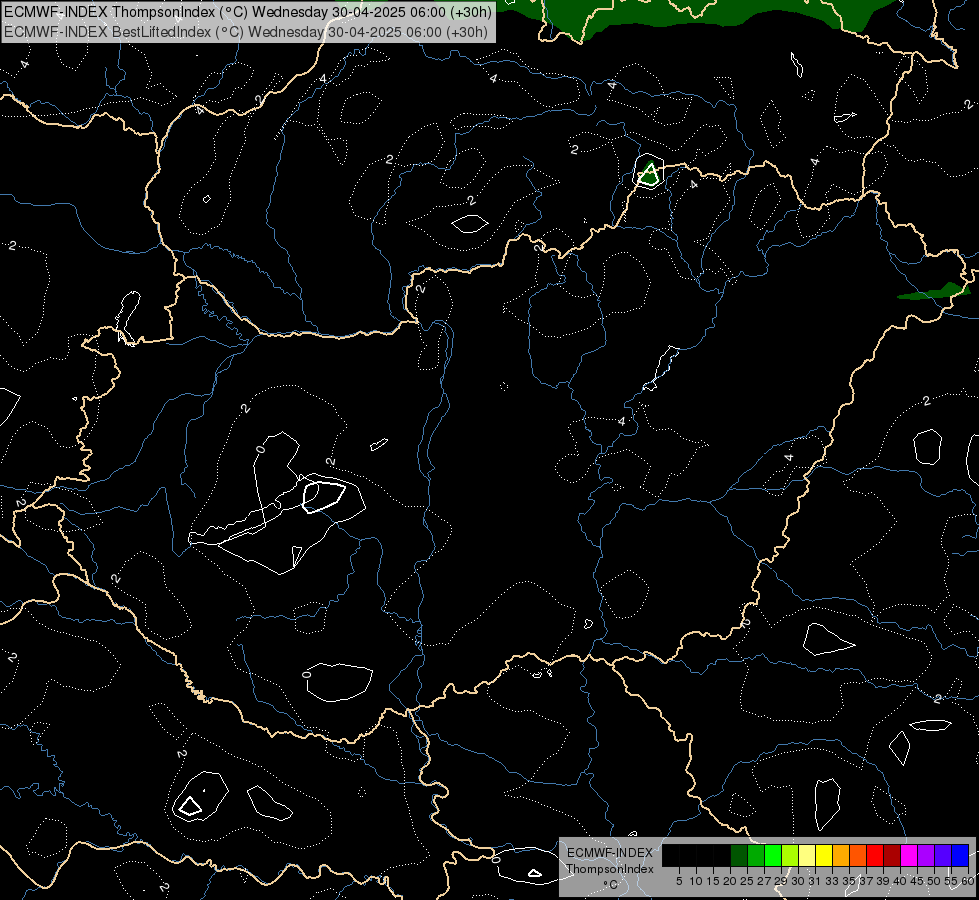Click the small dark green patch at east border
This screenshot has height=900, width=979.
click(933, 292)
